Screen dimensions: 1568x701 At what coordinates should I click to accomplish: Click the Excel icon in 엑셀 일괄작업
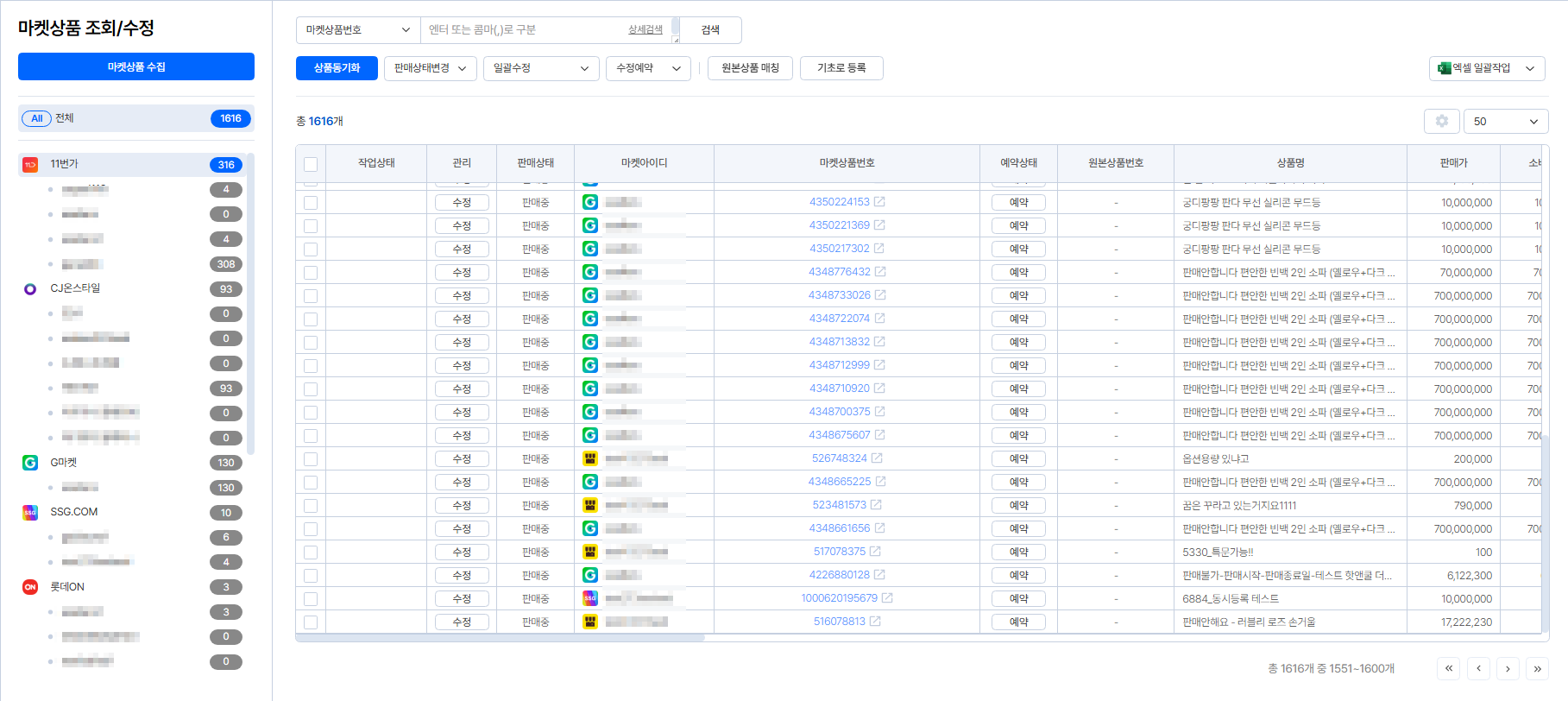[x=1444, y=68]
